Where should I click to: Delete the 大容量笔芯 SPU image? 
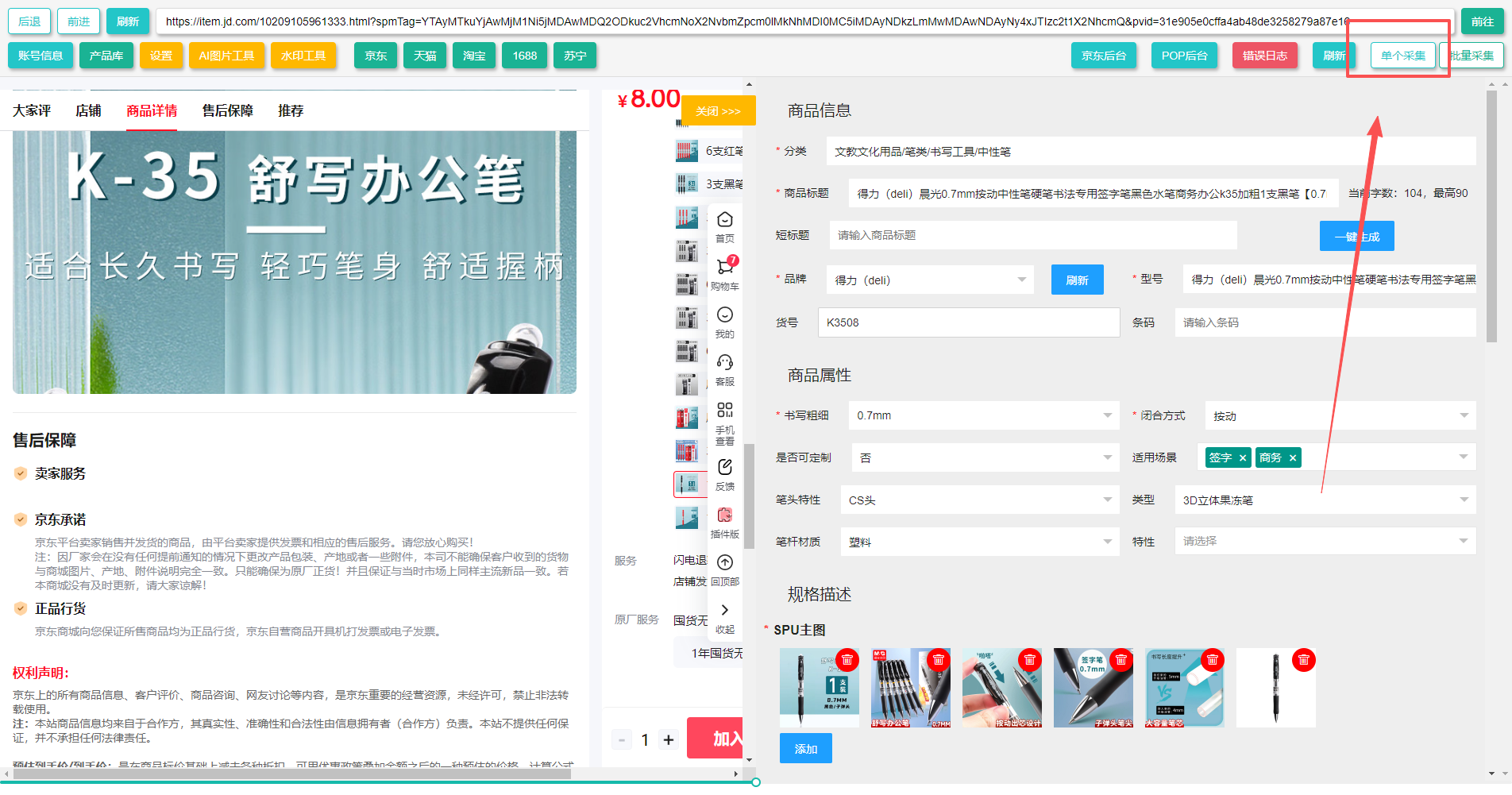tap(1213, 660)
